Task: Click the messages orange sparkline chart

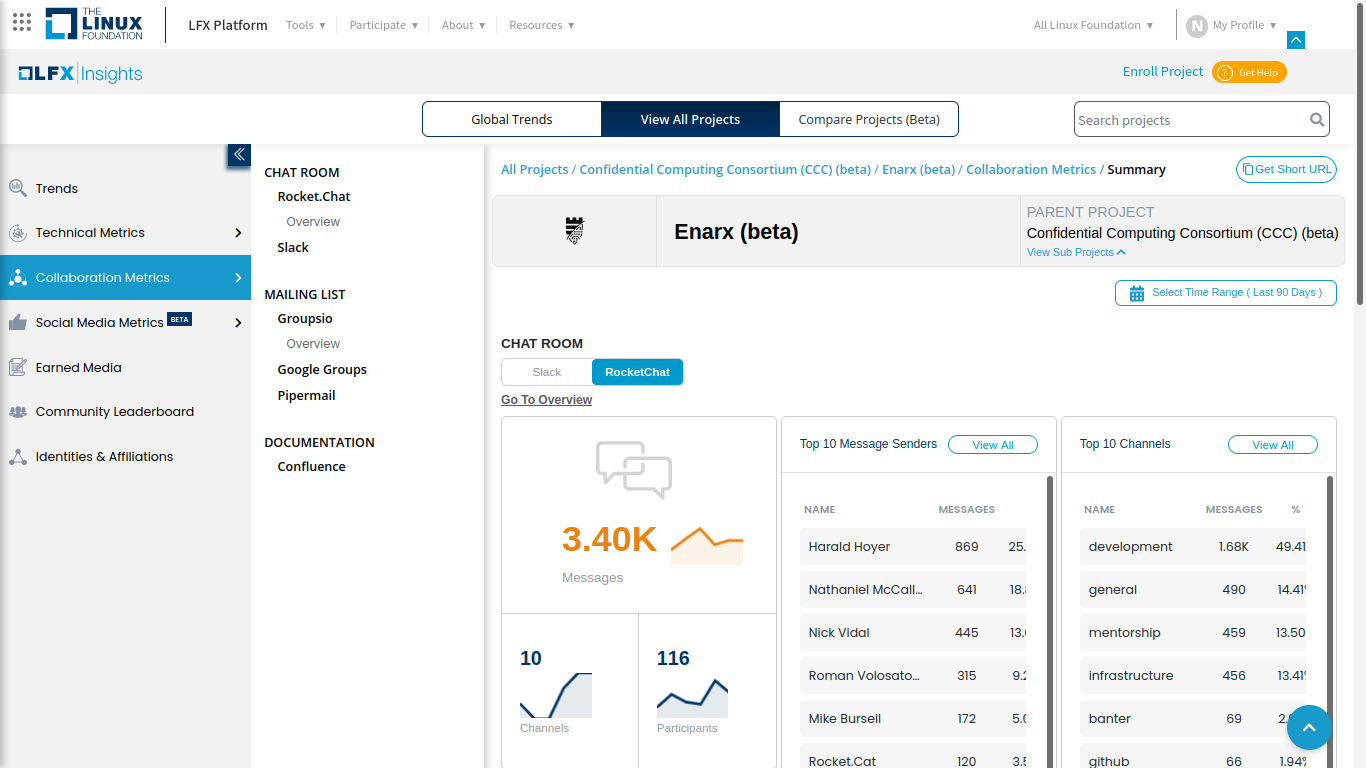Action: coord(707,545)
